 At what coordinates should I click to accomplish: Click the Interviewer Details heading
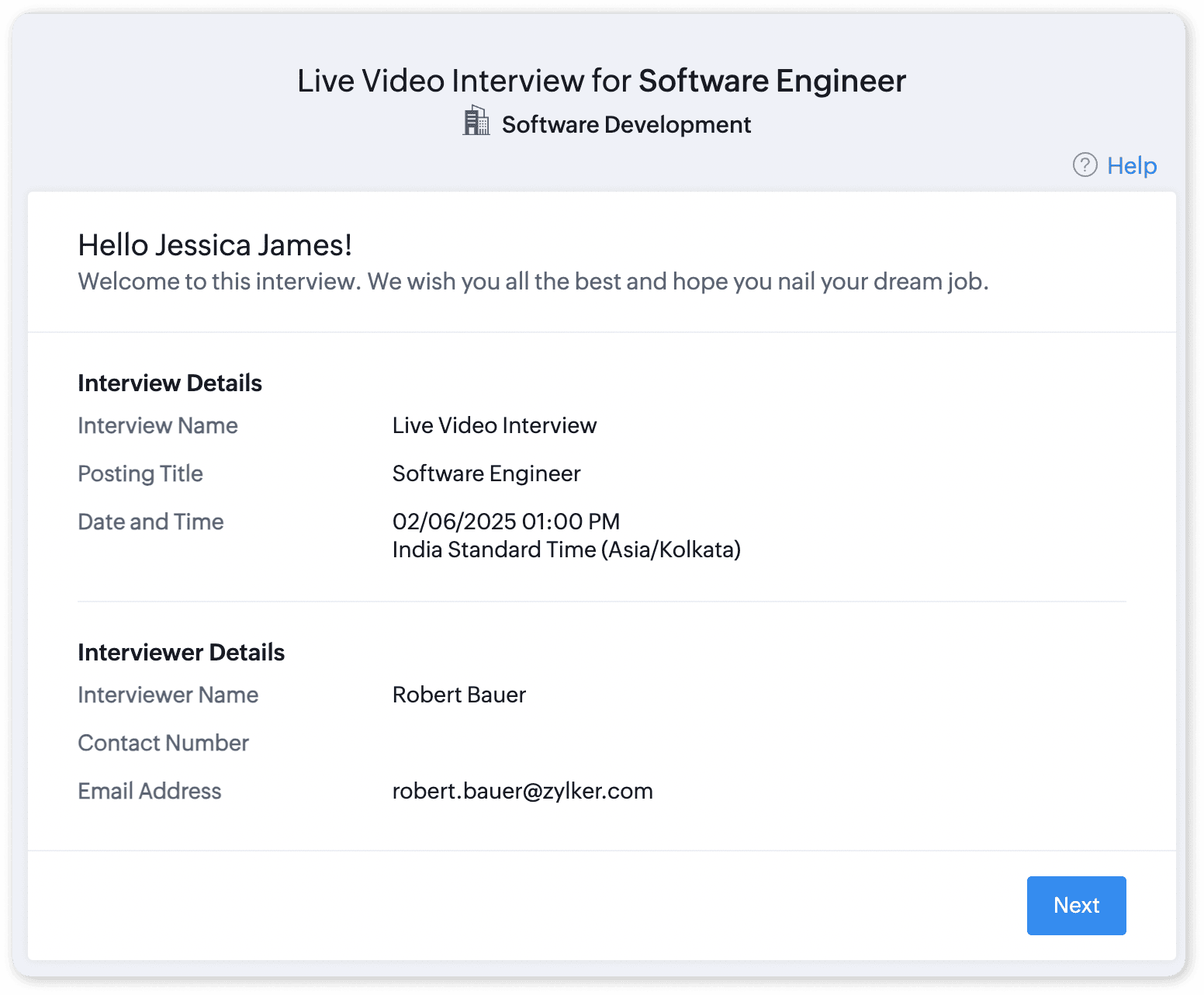pyautogui.click(x=181, y=653)
